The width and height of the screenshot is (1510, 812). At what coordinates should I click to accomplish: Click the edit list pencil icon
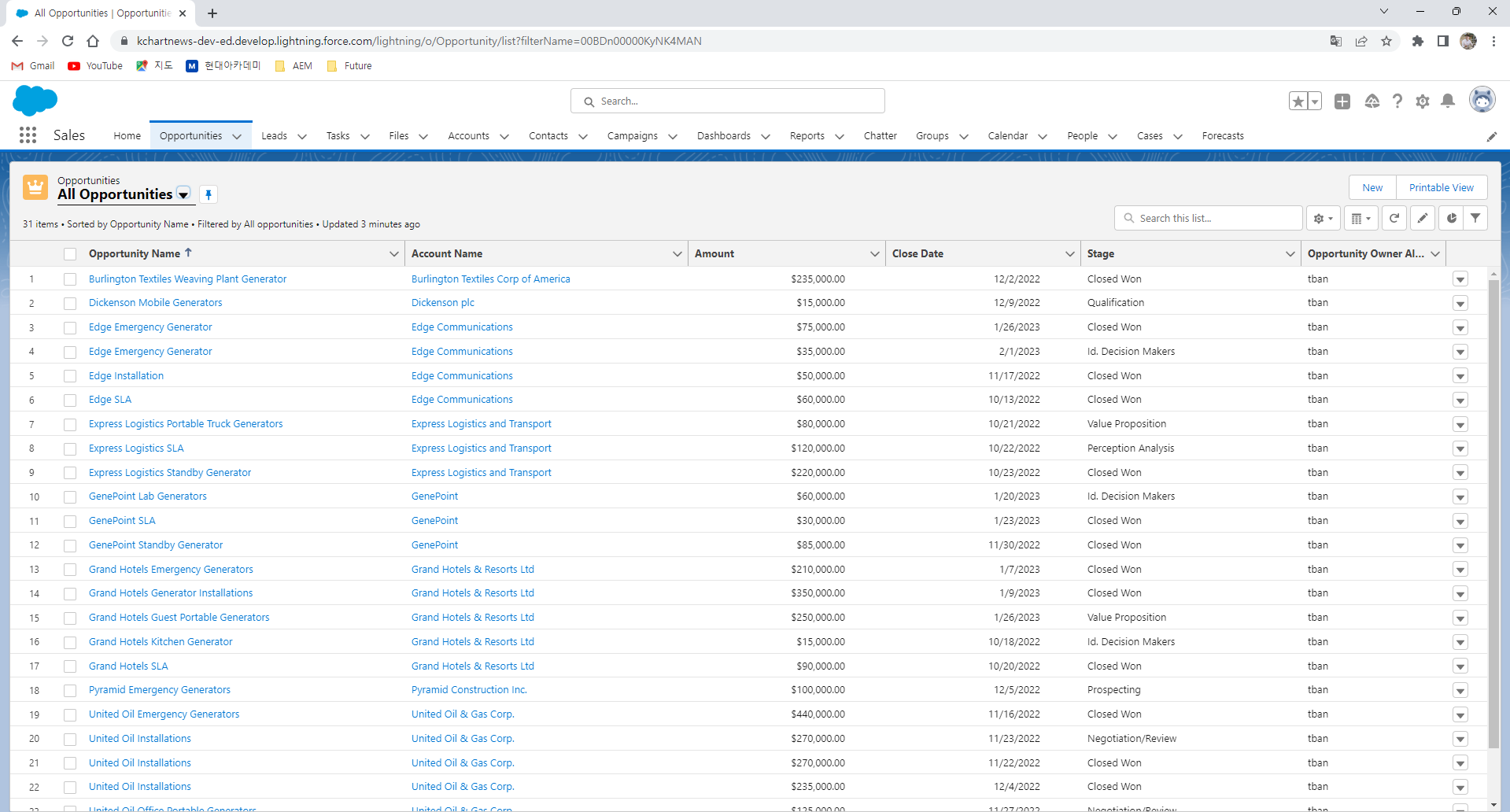[1423, 218]
